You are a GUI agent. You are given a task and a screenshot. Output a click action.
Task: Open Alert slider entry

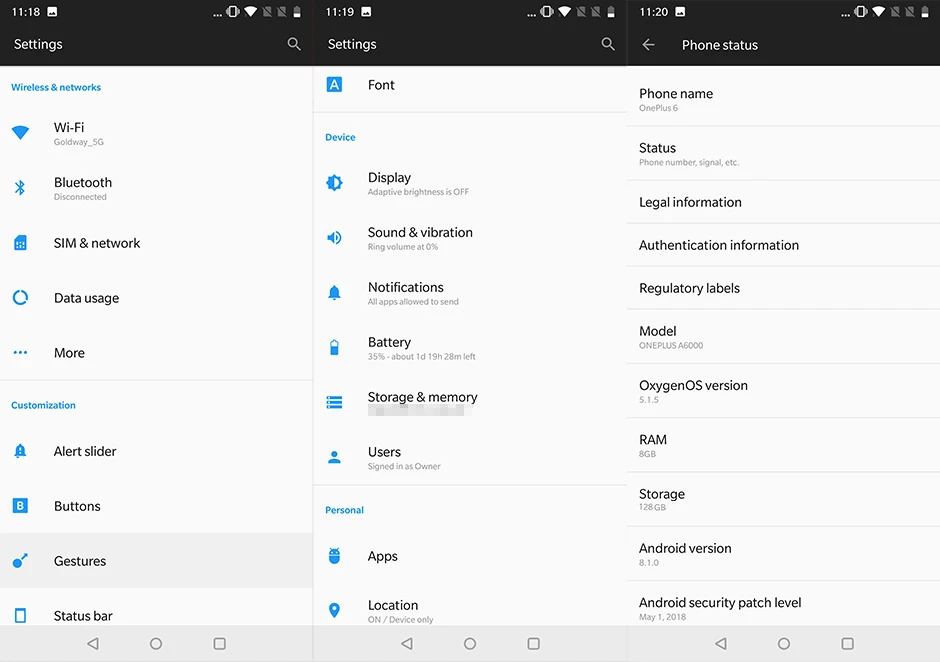click(x=156, y=451)
